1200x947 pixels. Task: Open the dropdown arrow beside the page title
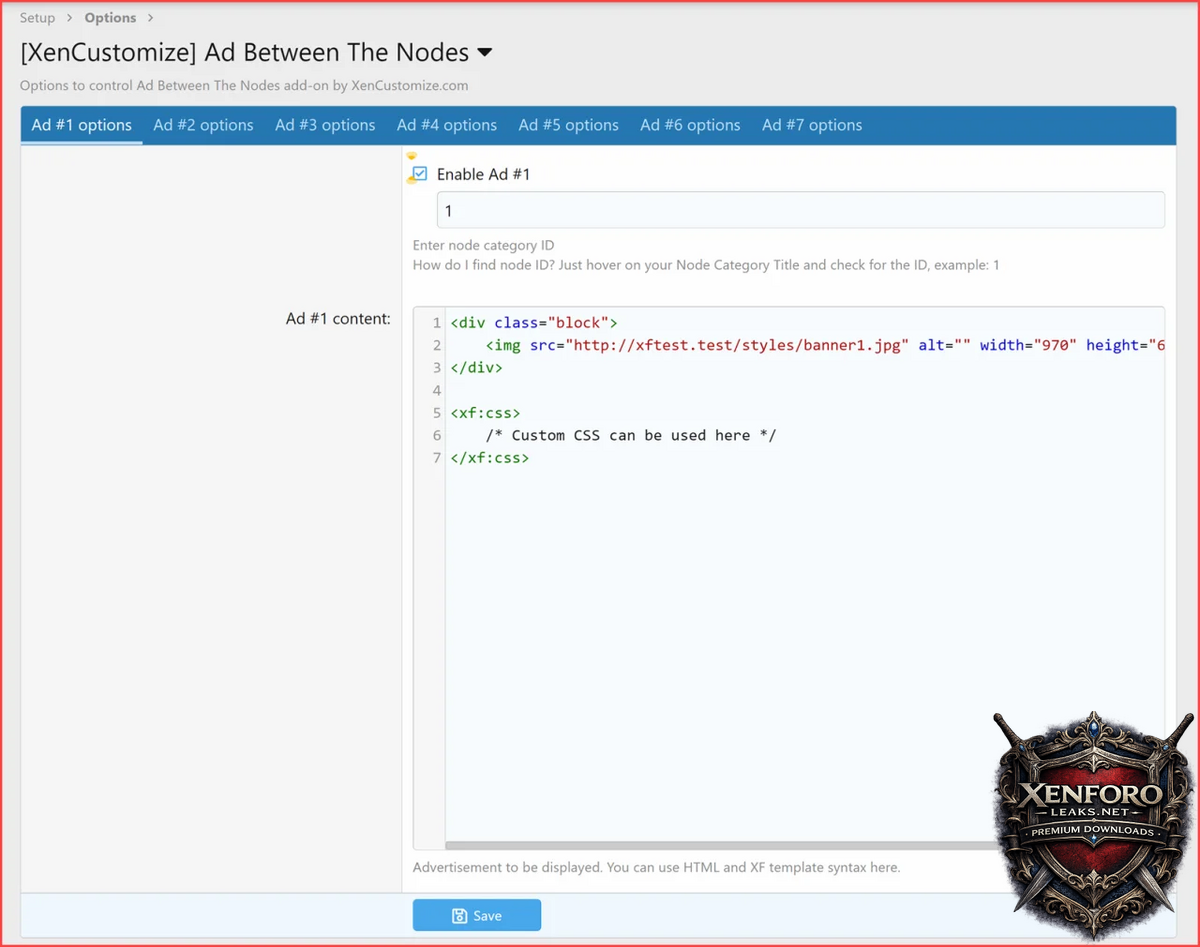click(485, 52)
